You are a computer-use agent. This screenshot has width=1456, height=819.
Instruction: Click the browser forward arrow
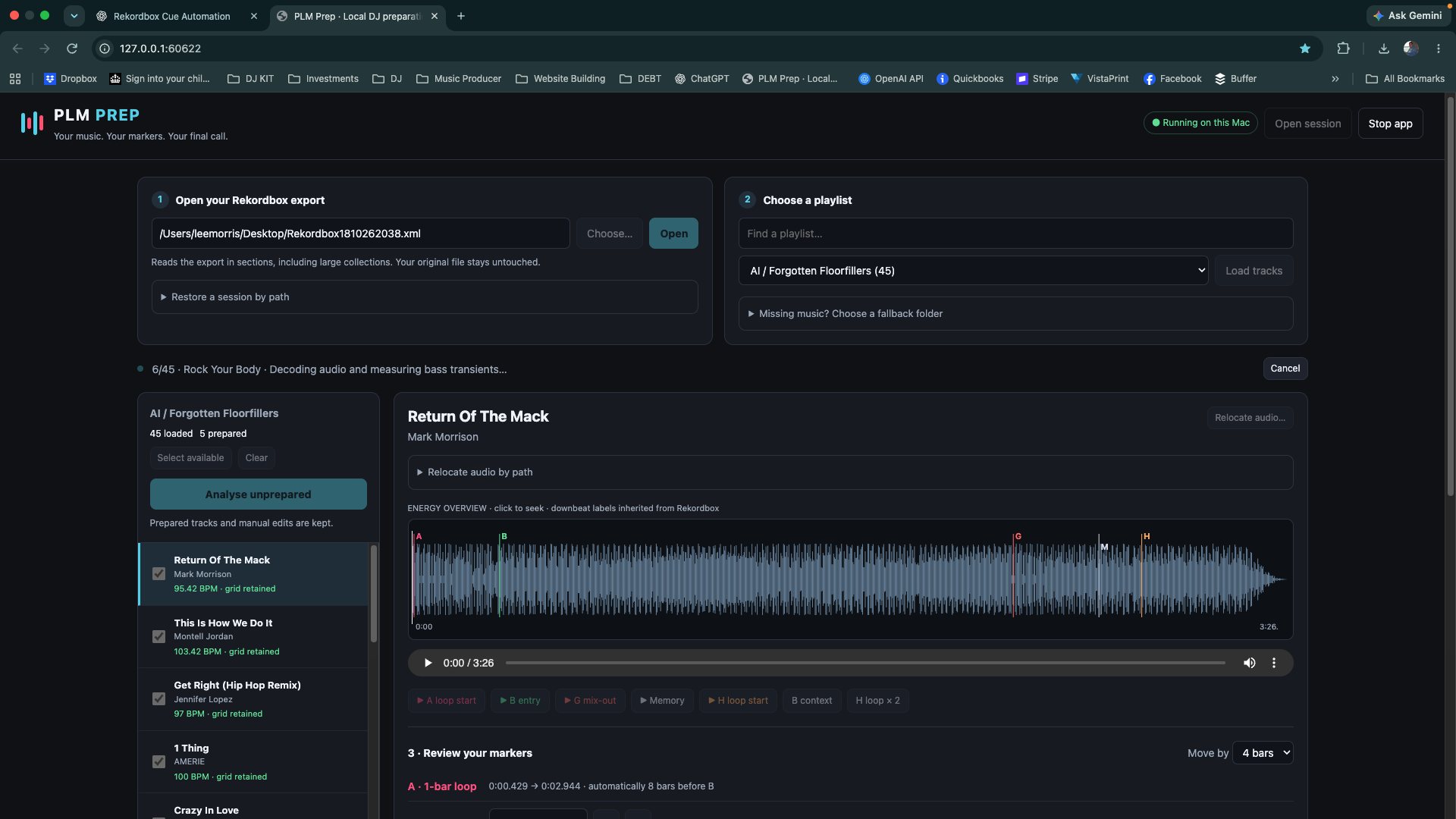pyautogui.click(x=45, y=49)
